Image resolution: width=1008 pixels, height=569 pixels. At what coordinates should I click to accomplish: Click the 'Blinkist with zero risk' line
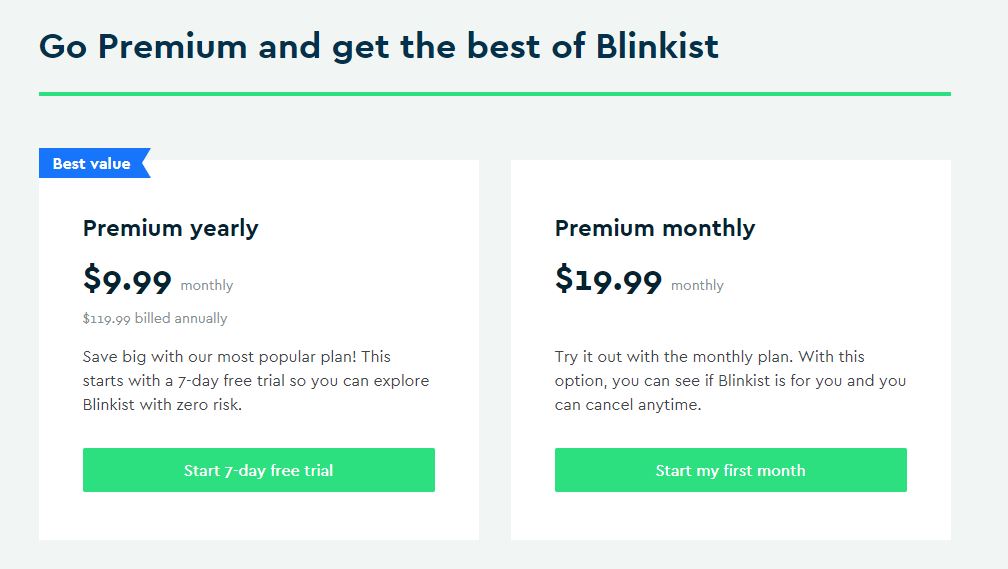[x=162, y=405]
